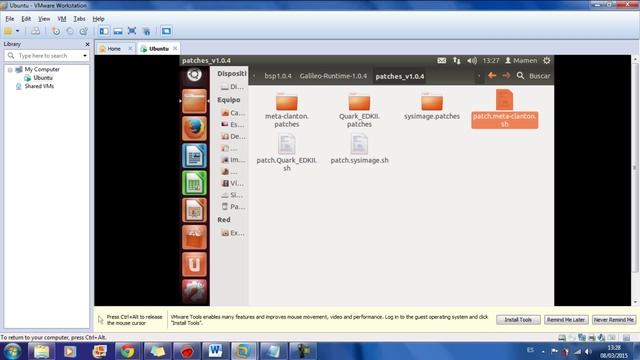Open Ubuntu One from the launcher
Screen dimensions: 640x360
[194, 264]
